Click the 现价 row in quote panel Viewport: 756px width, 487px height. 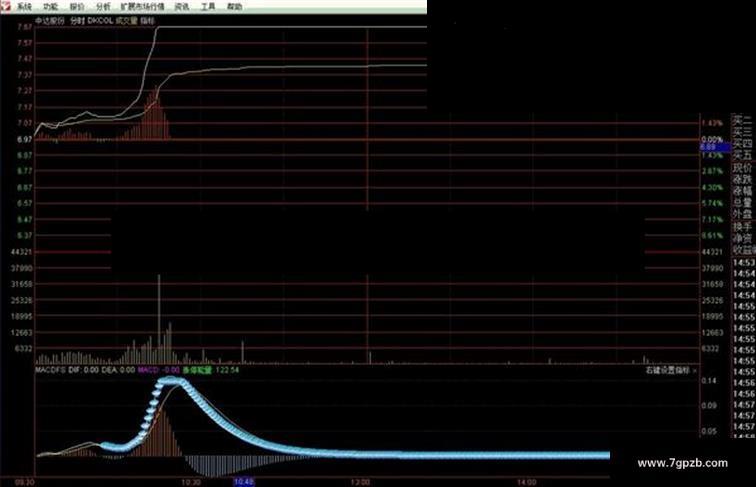coord(743,167)
